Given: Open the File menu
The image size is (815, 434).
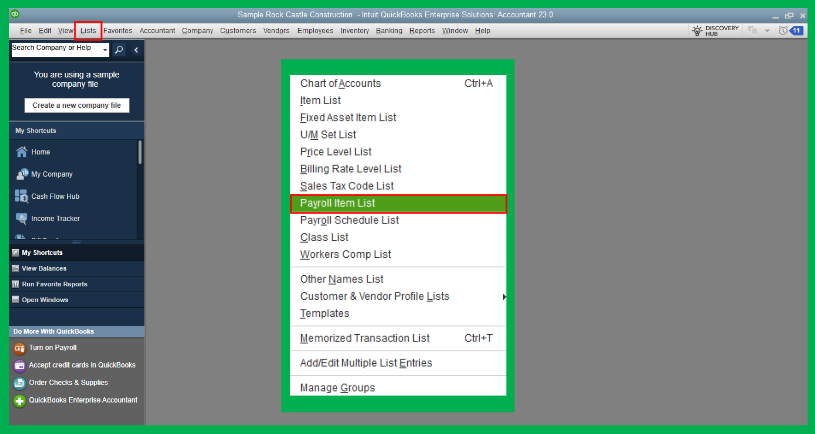Looking at the screenshot, I should point(25,31).
